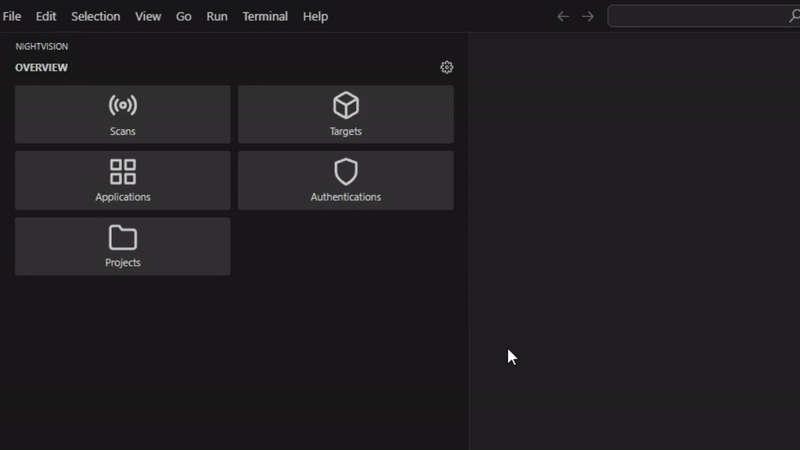Open the Targets tile
The height and width of the screenshot is (450, 800).
pyautogui.click(x=345, y=114)
